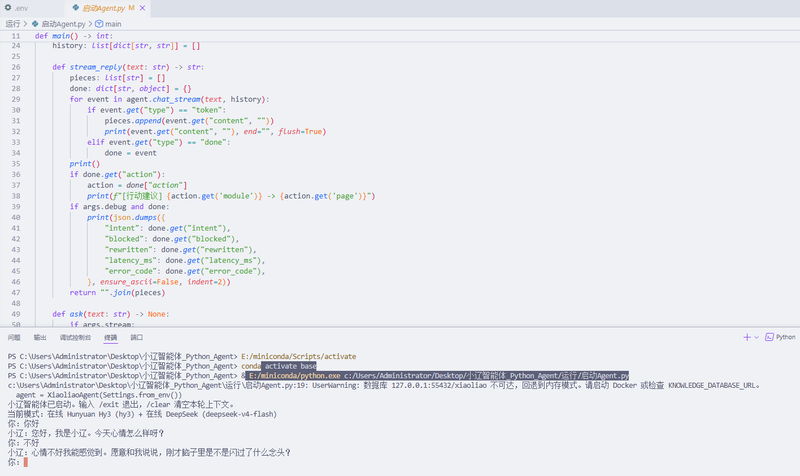
Task: Click 'done: dict[str, object] = {}' code line
Action: 131,88
